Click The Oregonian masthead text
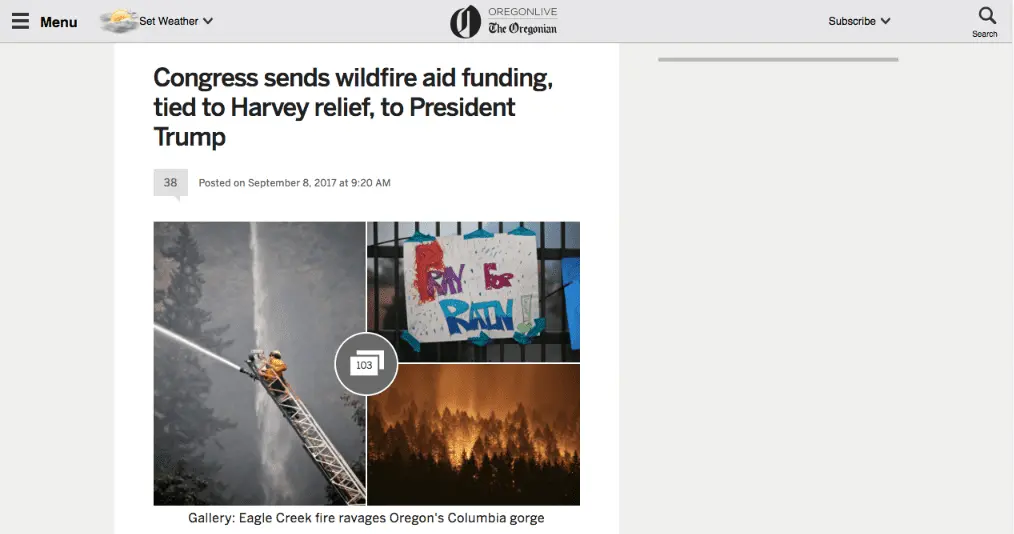The image size is (1014, 534). pyautogui.click(x=523, y=28)
